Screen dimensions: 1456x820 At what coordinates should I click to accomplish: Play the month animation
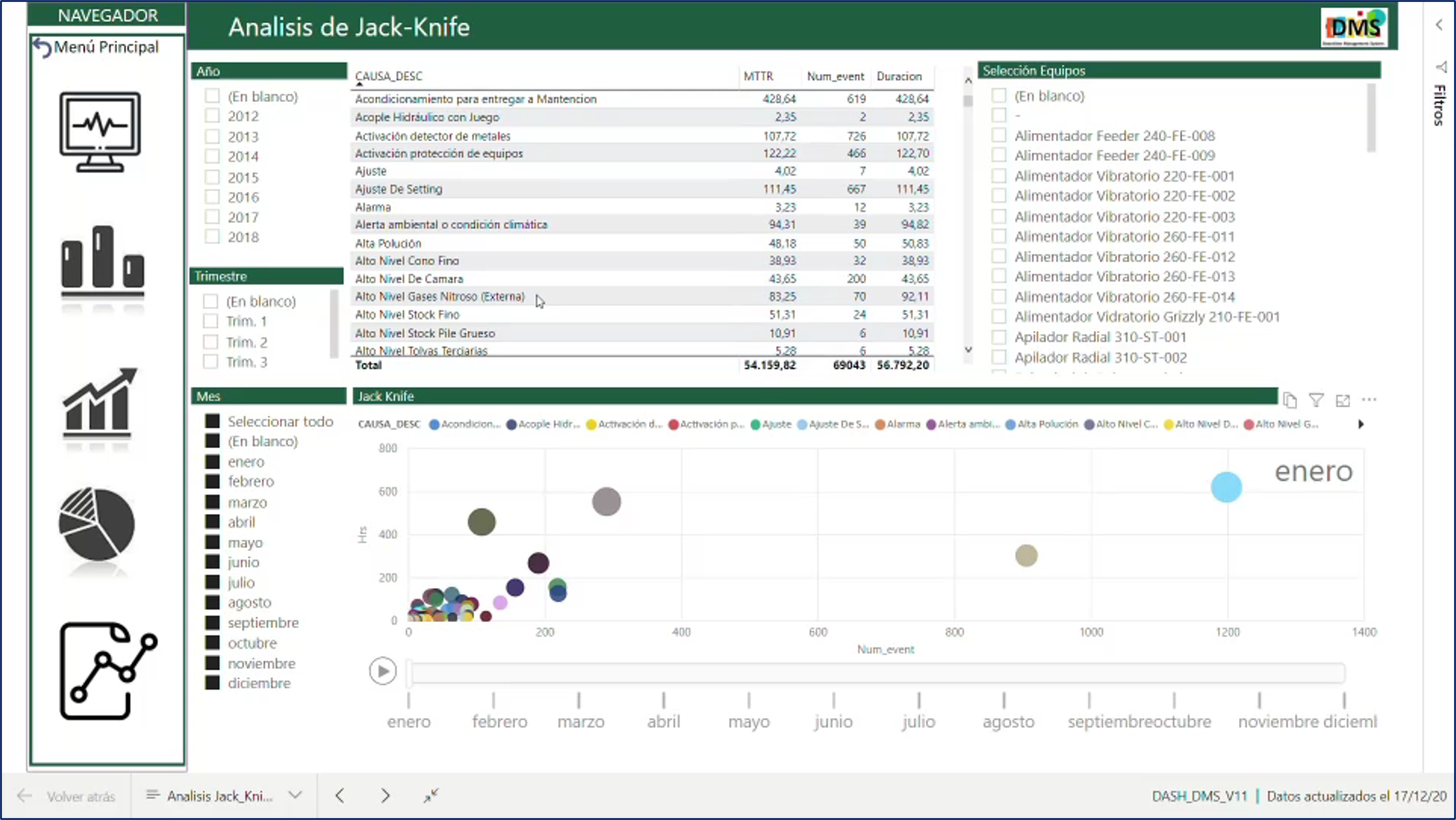[383, 671]
